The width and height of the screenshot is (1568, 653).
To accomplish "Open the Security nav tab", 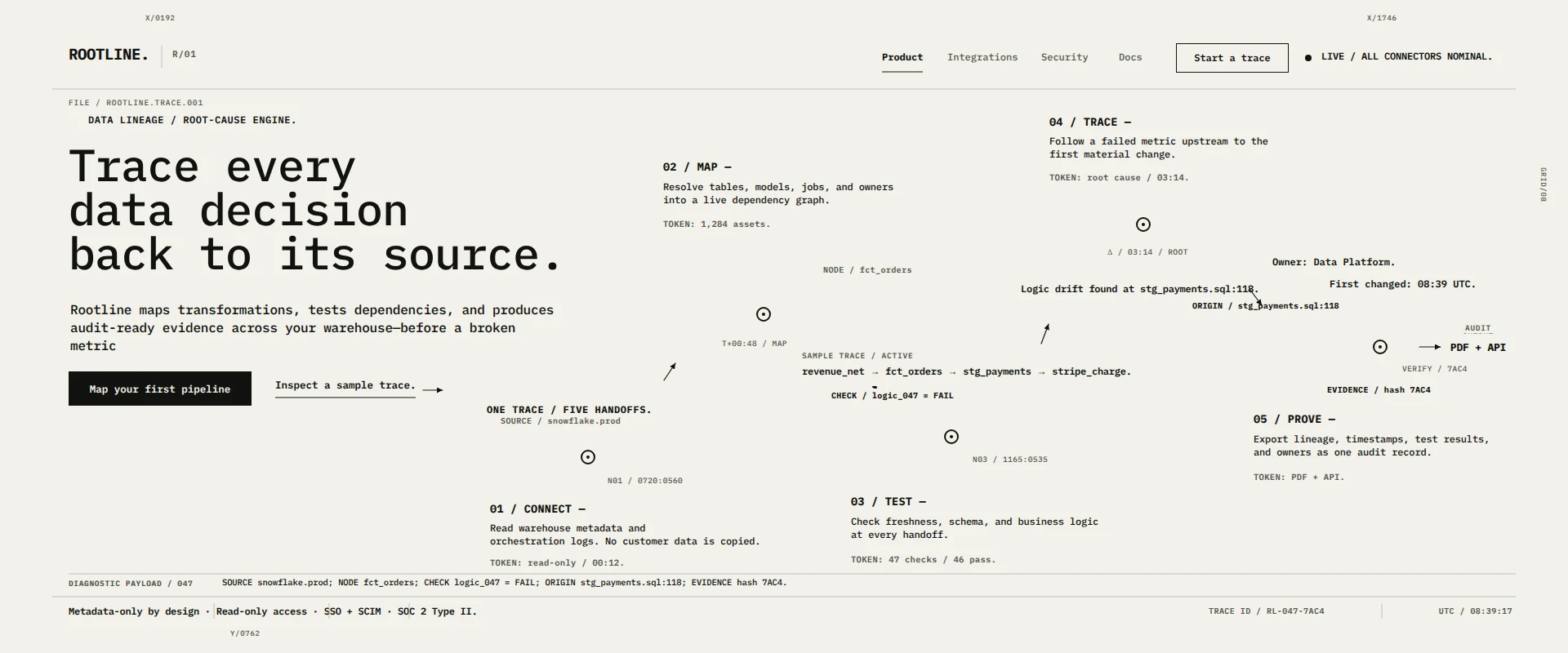I will click(x=1064, y=57).
